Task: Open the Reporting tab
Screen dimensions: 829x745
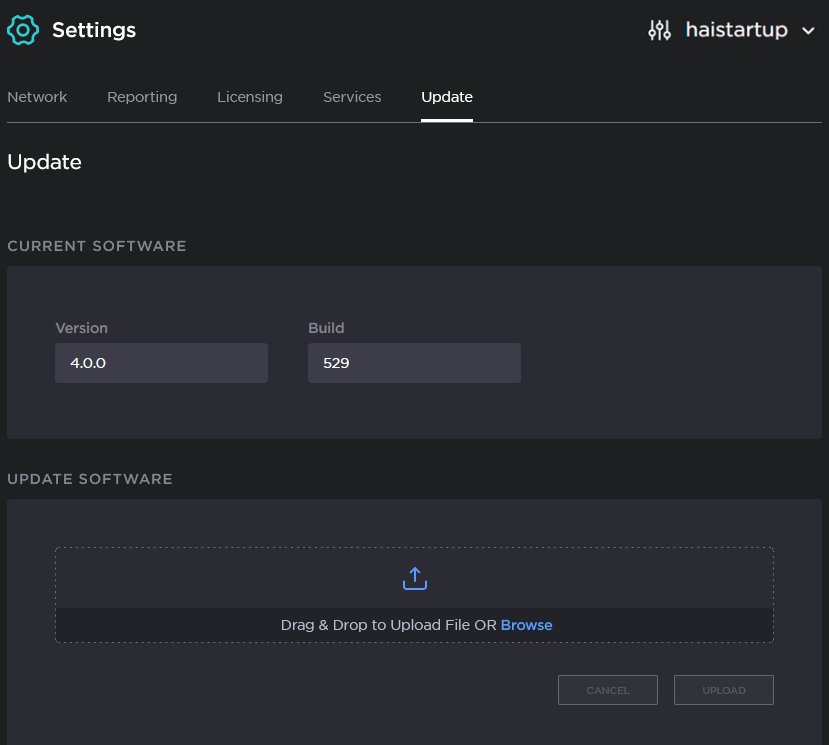Action: (x=142, y=97)
